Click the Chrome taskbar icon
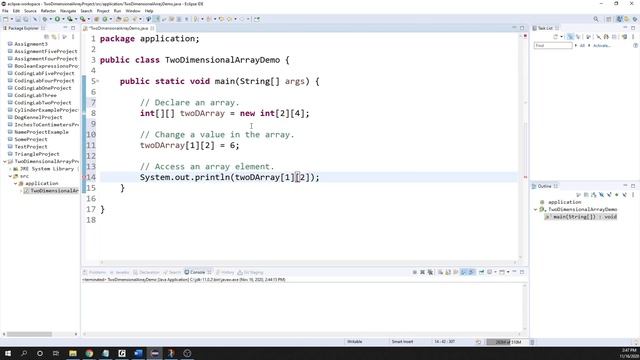 pyautogui.click(x=89, y=353)
